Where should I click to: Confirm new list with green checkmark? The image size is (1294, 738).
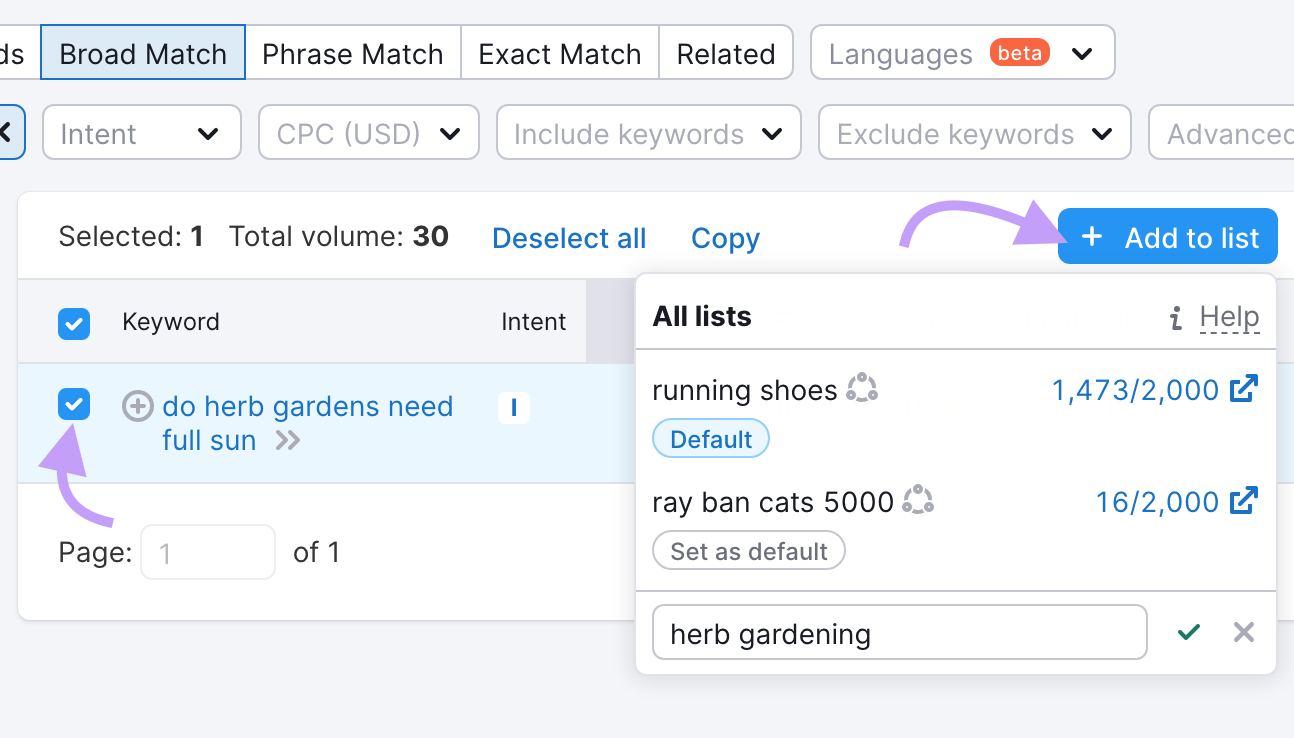click(x=1189, y=632)
